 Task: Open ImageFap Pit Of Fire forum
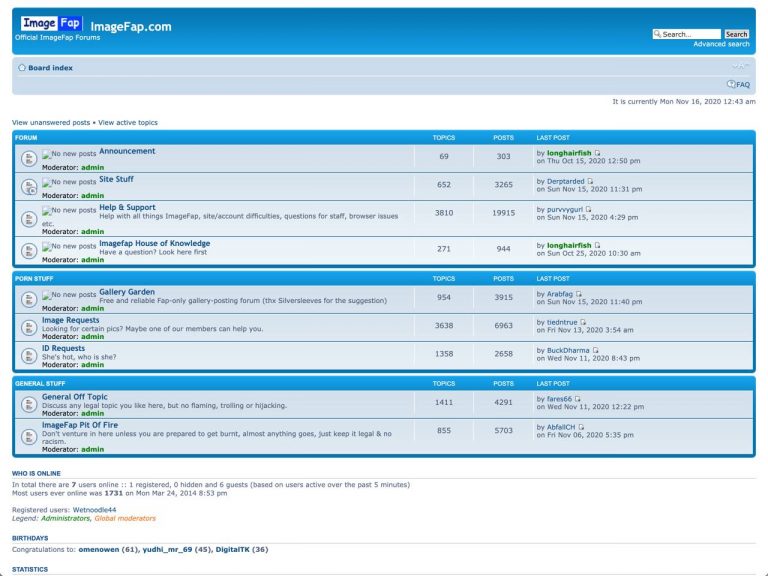click(x=80, y=425)
